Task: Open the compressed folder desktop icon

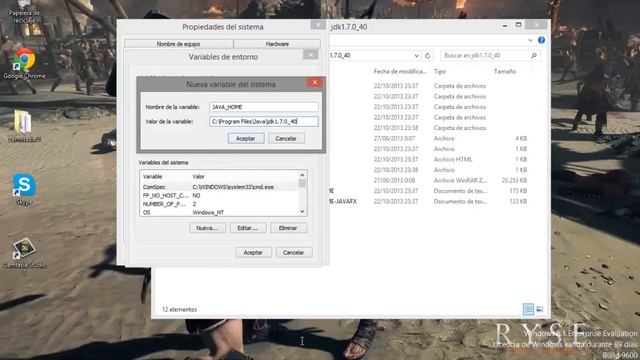Action: click(x=24, y=126)
